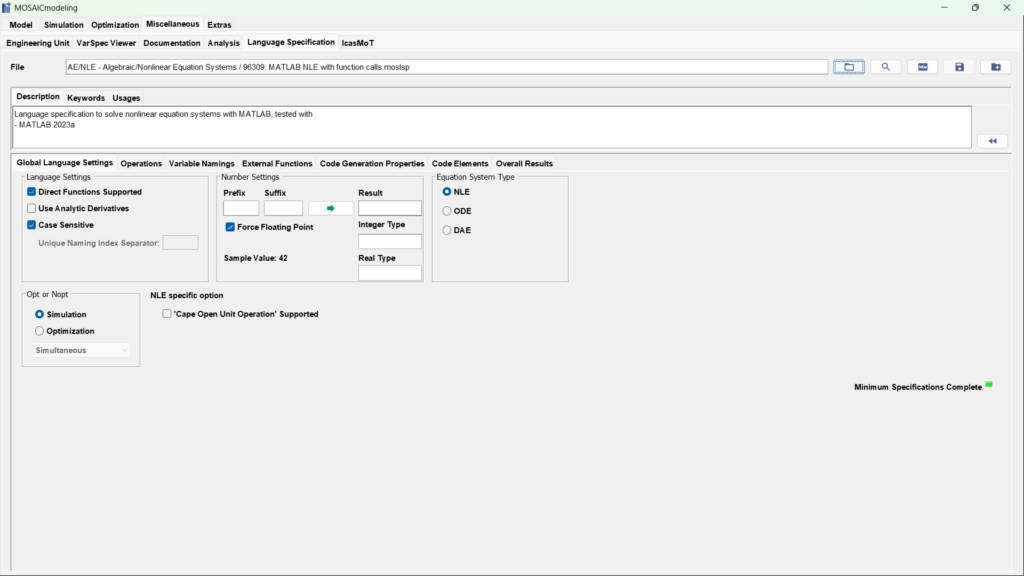
Task: Uncheck Force Floating Point
Action: pos(231,226)
